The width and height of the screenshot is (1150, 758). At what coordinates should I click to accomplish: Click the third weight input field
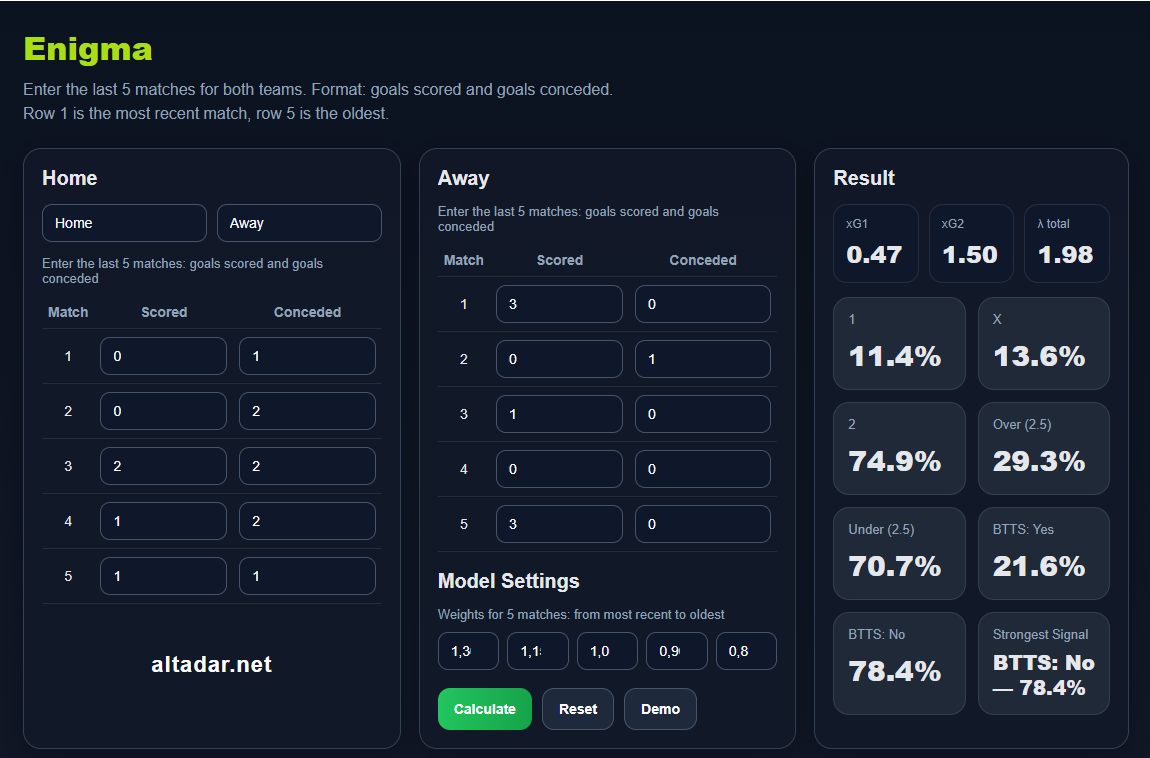pos(607,651)
